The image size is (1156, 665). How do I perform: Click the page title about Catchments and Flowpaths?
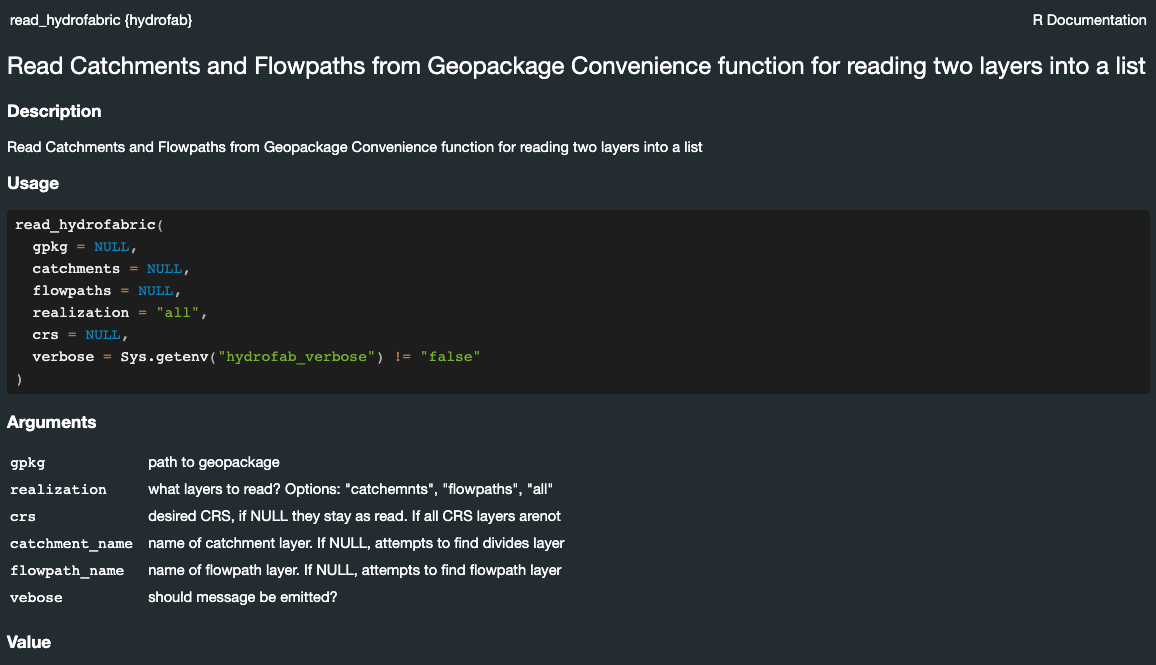coord(576,66)
